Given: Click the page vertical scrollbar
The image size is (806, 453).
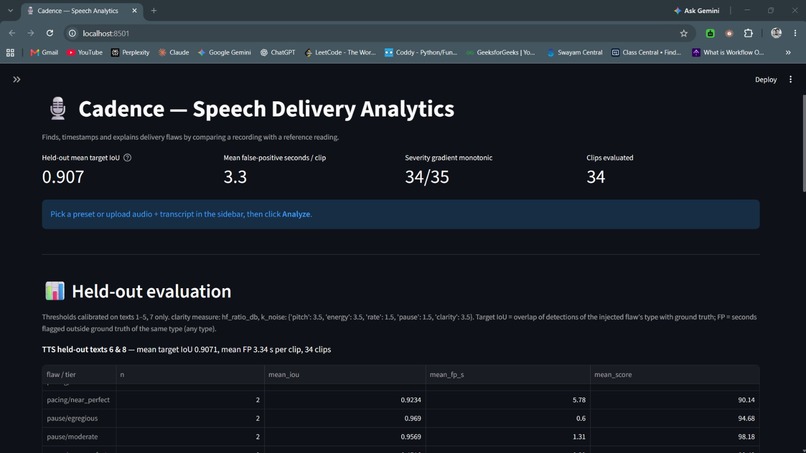Looking at the screenshot, I should pos(803,143).
